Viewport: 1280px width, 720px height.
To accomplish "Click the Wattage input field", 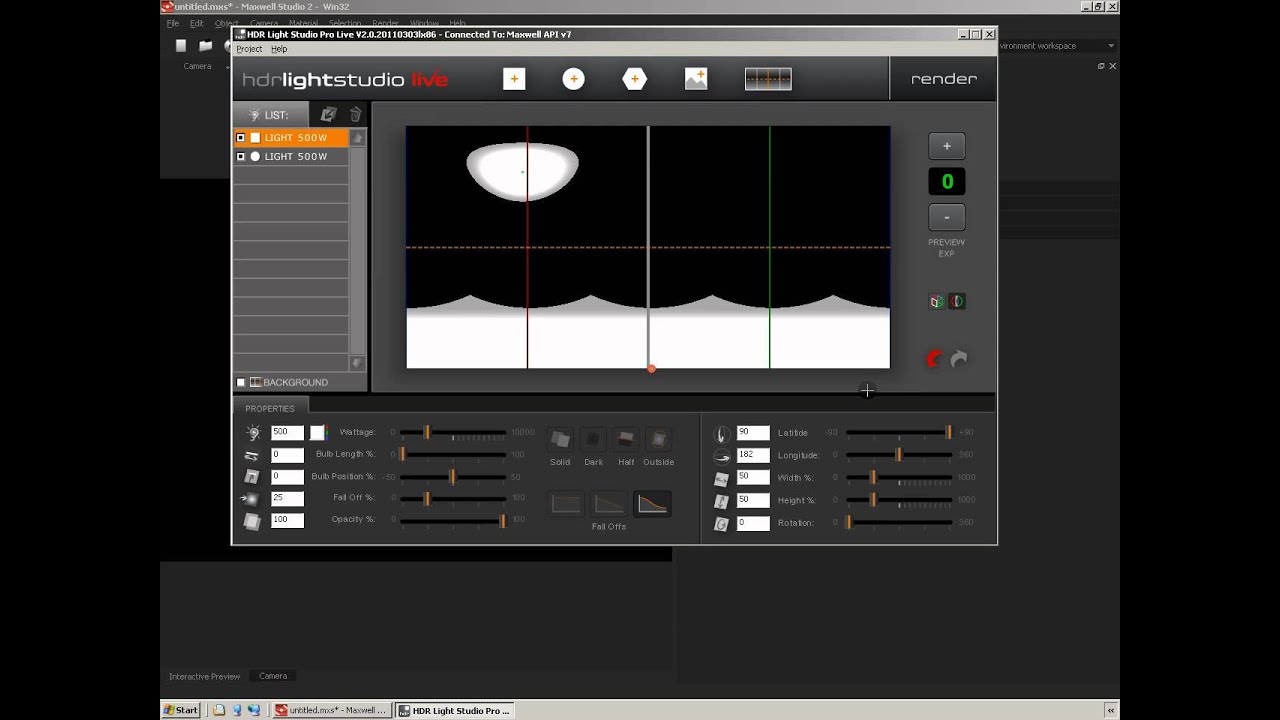I will (x=287, y=432).
